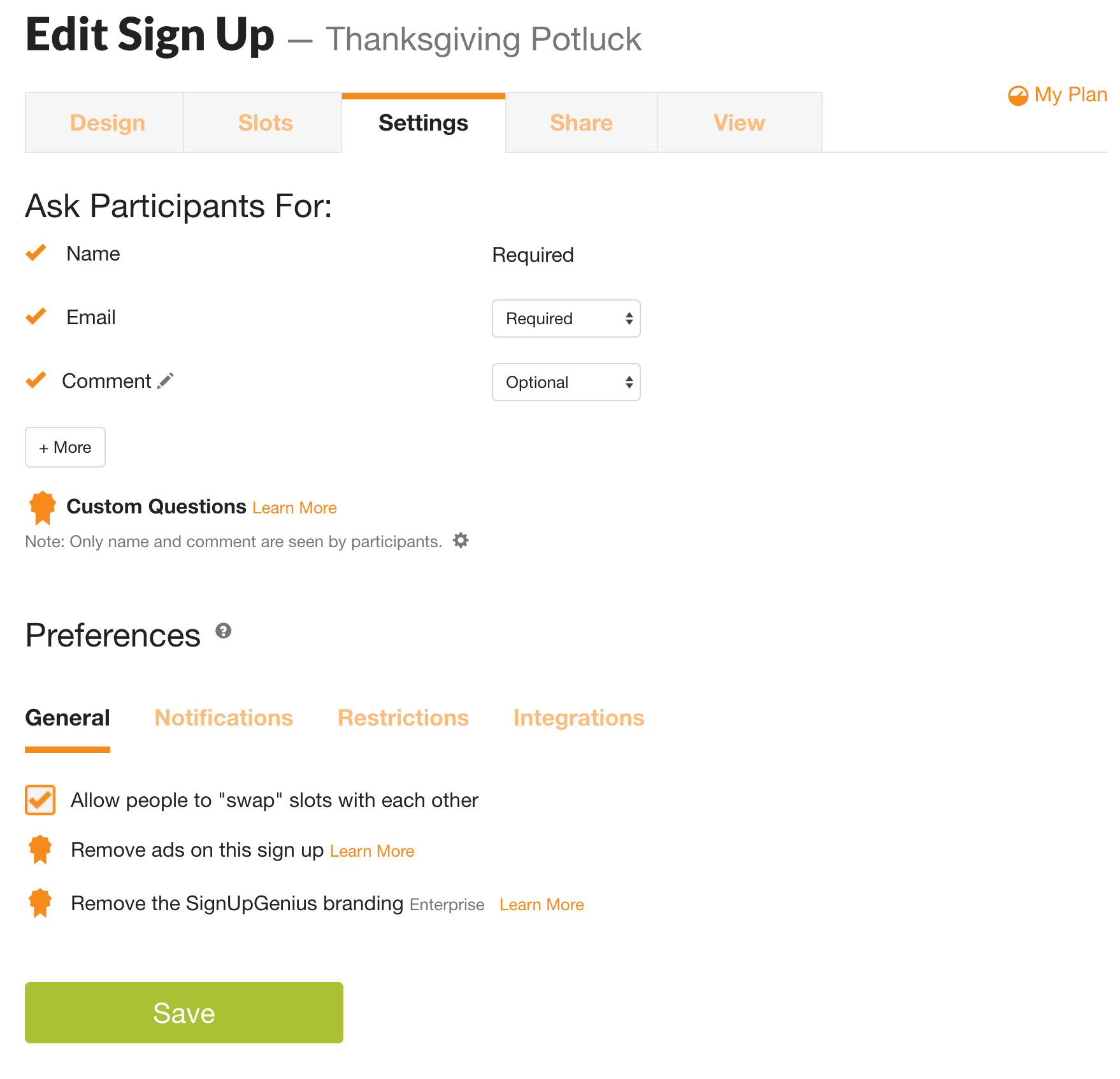Click the premium badge next to Remove ads
The image size is (1120, 1079).
[39, 850]
